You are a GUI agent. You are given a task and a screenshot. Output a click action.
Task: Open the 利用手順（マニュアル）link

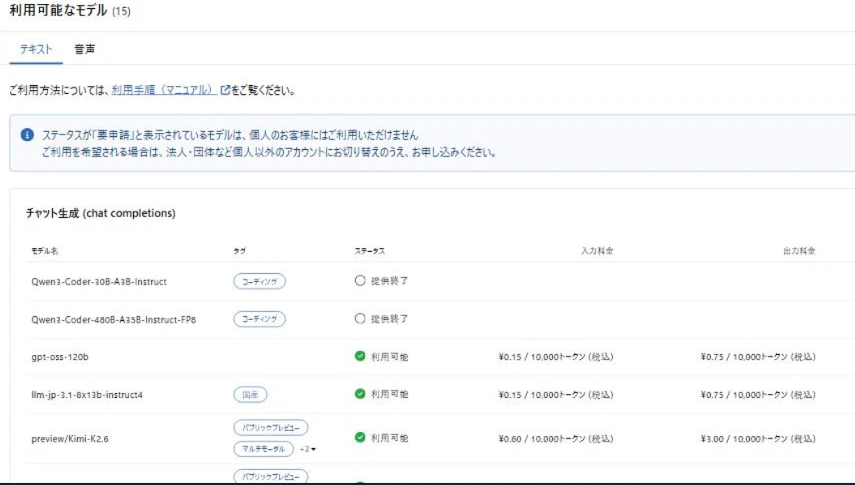[164, 90]
